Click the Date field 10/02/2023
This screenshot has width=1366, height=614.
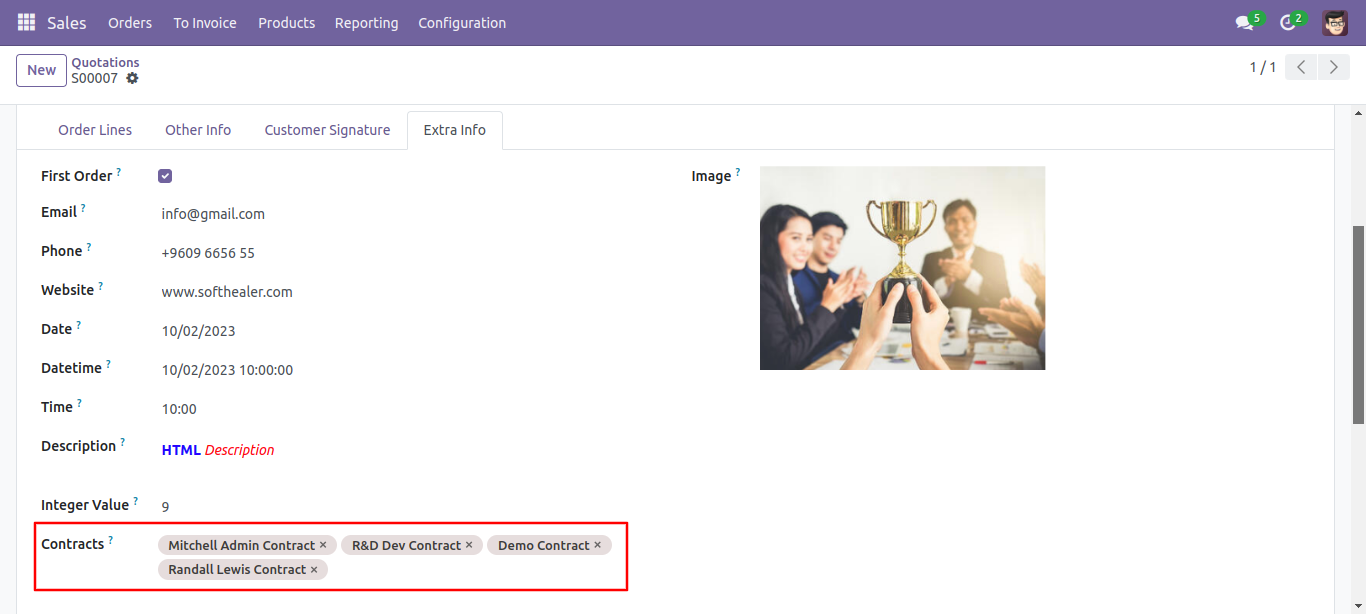click(199, 331)
